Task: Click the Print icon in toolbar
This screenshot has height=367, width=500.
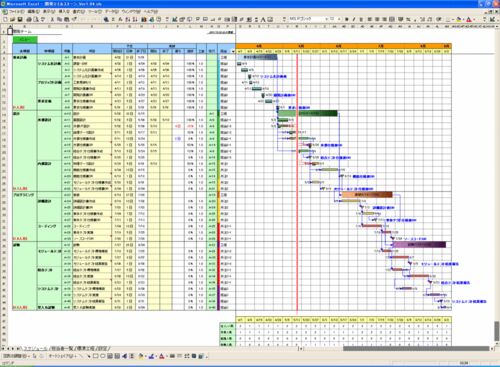Action: [29, 19]
